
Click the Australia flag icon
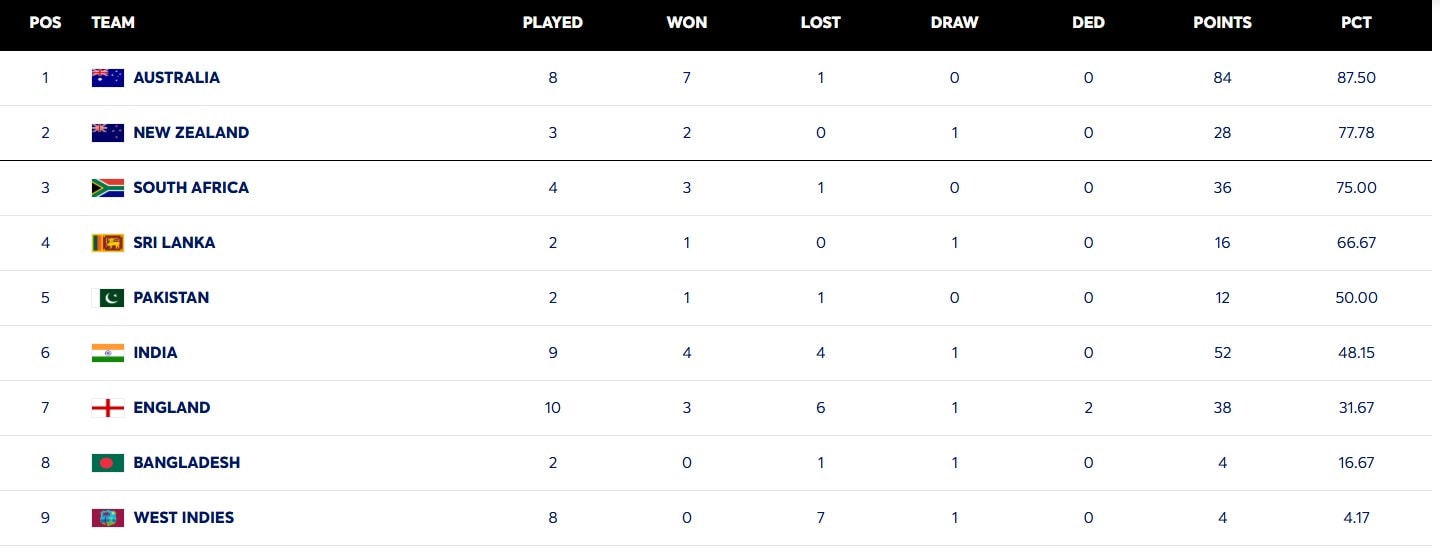[108, 78]
